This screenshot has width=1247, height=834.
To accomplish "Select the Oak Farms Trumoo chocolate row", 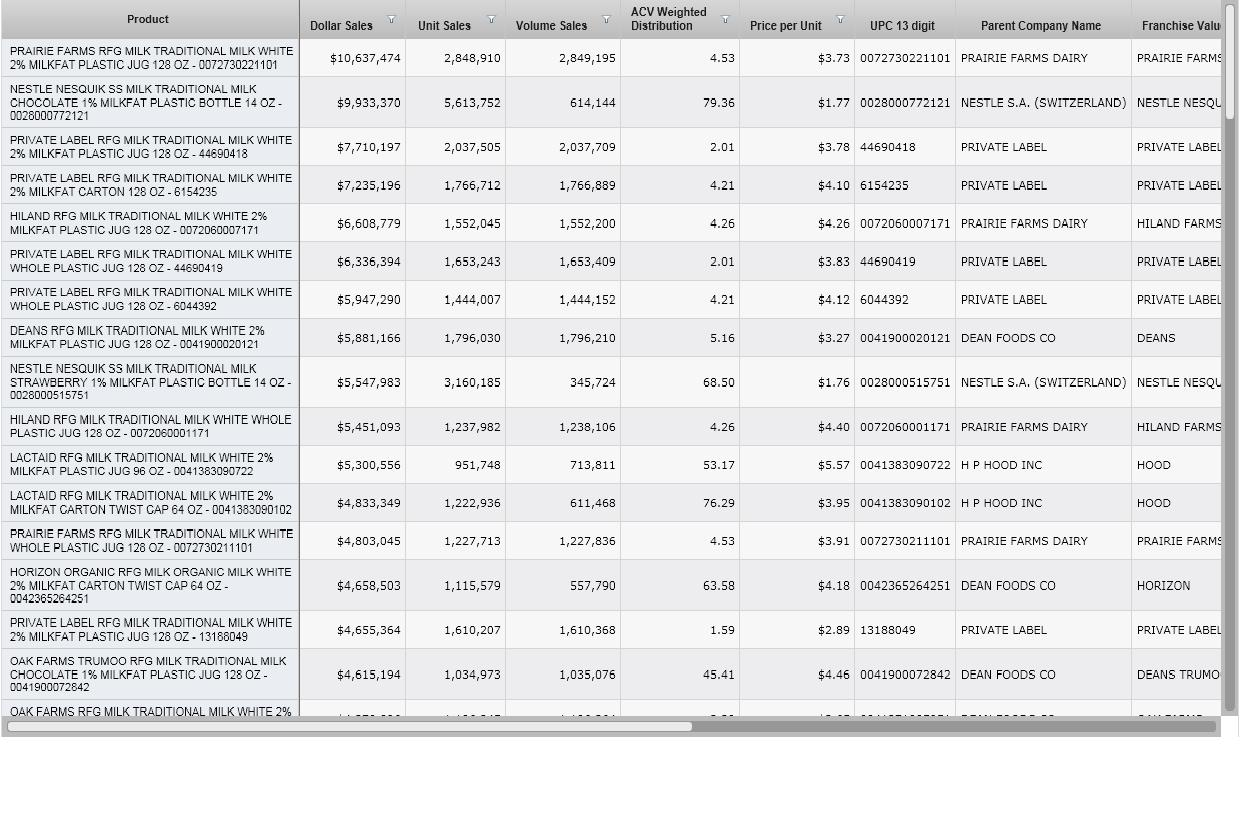I will (x=150, y=674).
